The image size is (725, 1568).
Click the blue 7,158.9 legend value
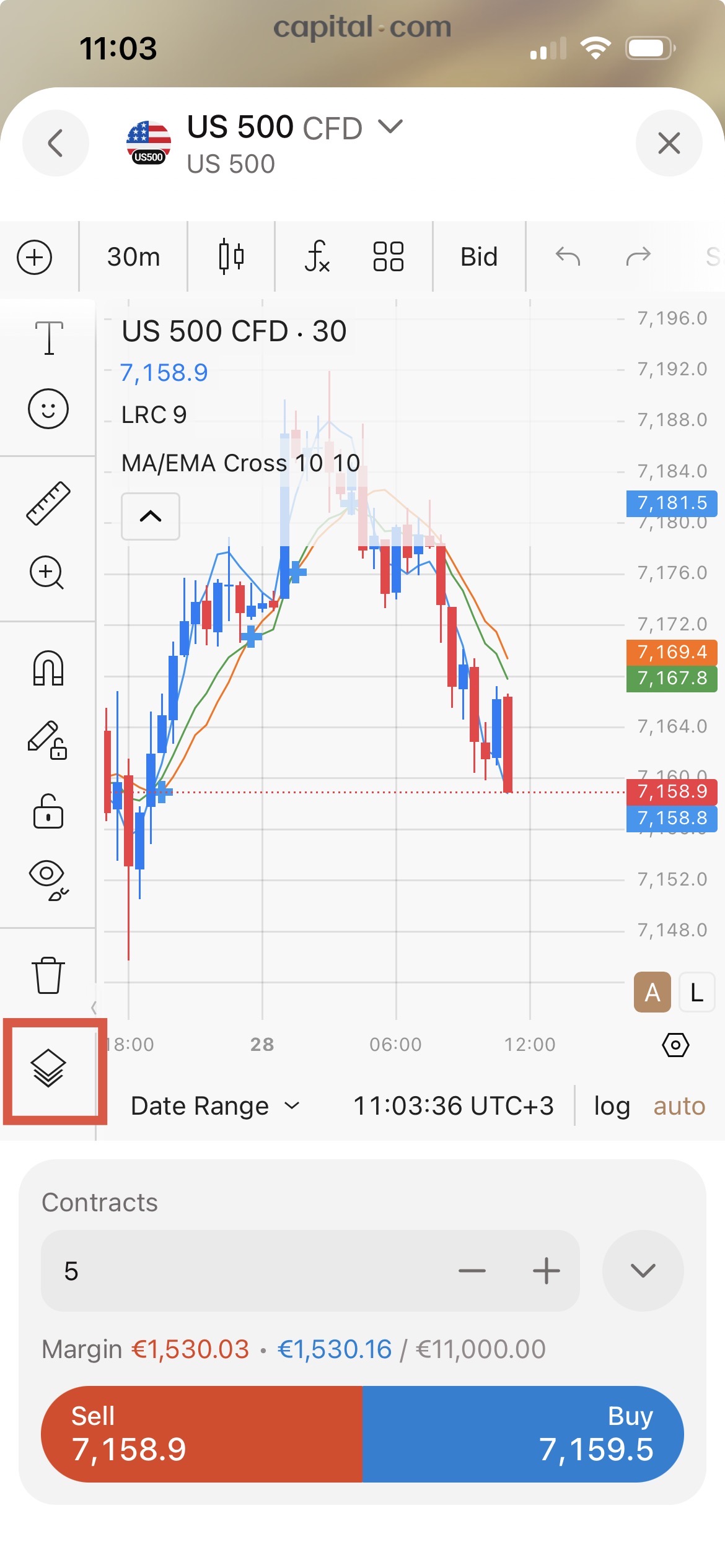point(164,373)
